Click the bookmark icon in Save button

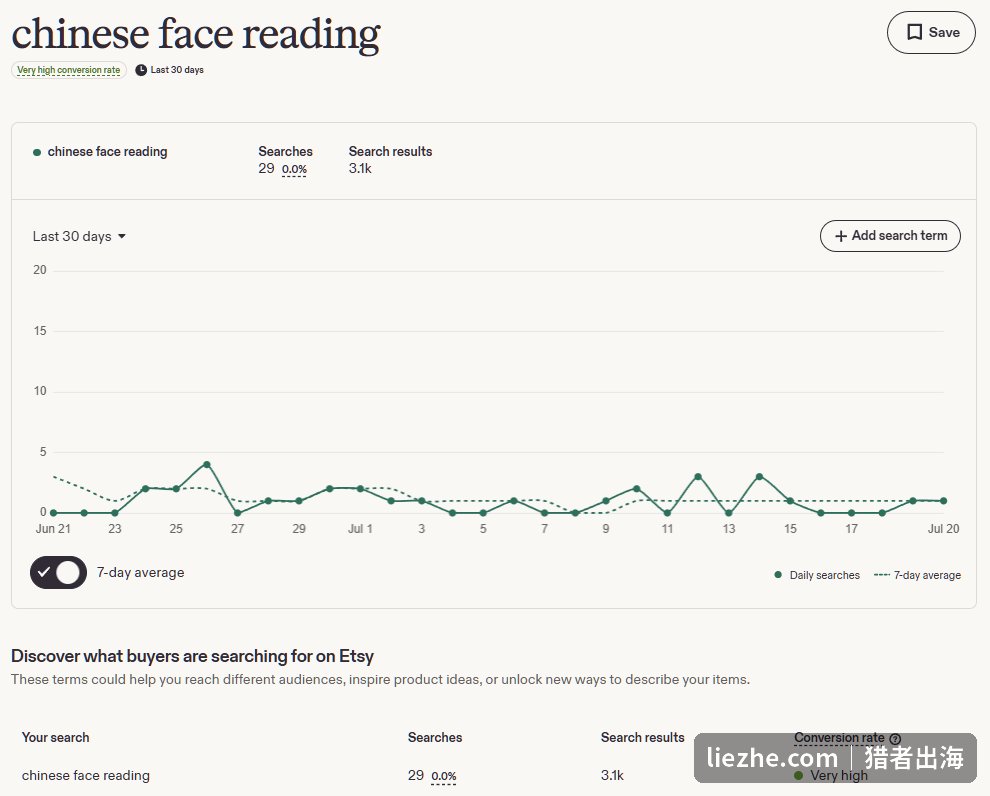pyautogui.click(x=914, y=32)
